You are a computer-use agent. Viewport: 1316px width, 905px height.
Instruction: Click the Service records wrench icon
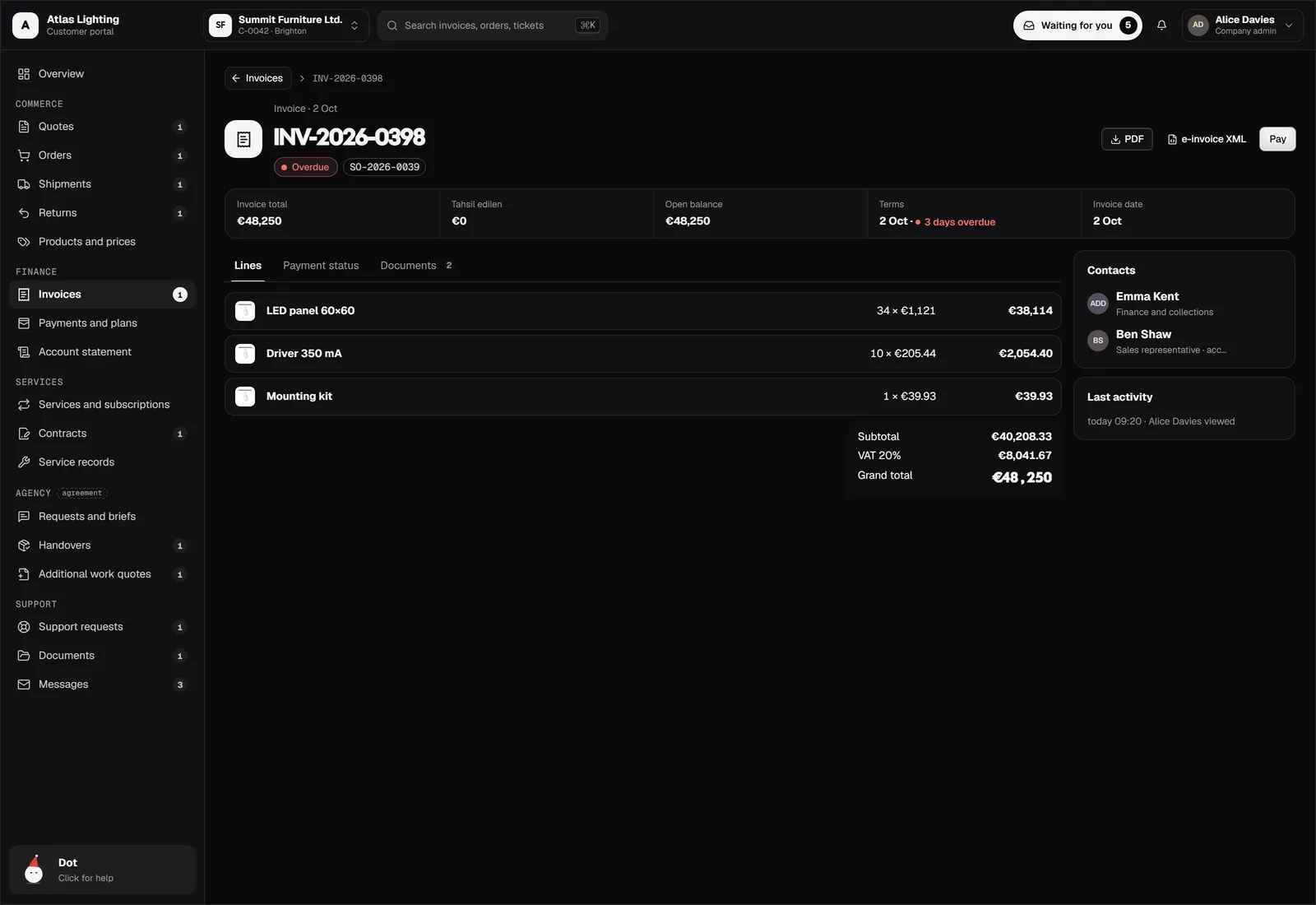point(24,462)
